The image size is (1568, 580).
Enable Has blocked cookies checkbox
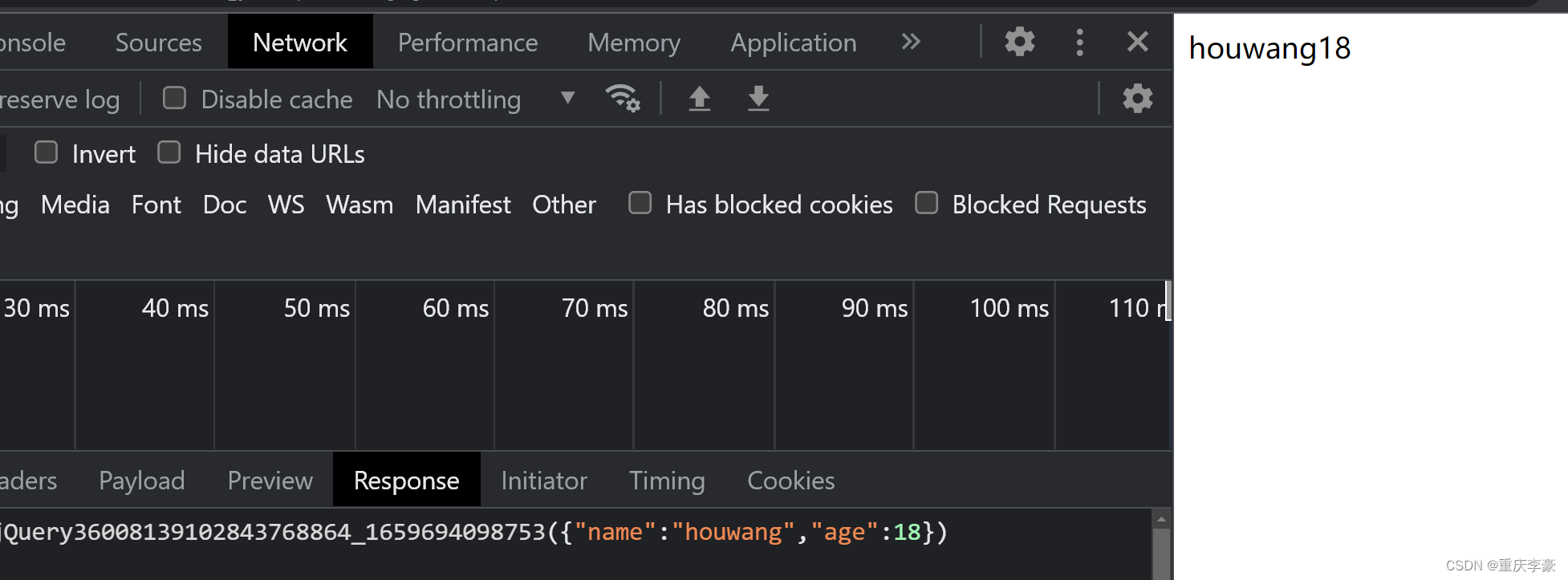click(x=640, y=203)
